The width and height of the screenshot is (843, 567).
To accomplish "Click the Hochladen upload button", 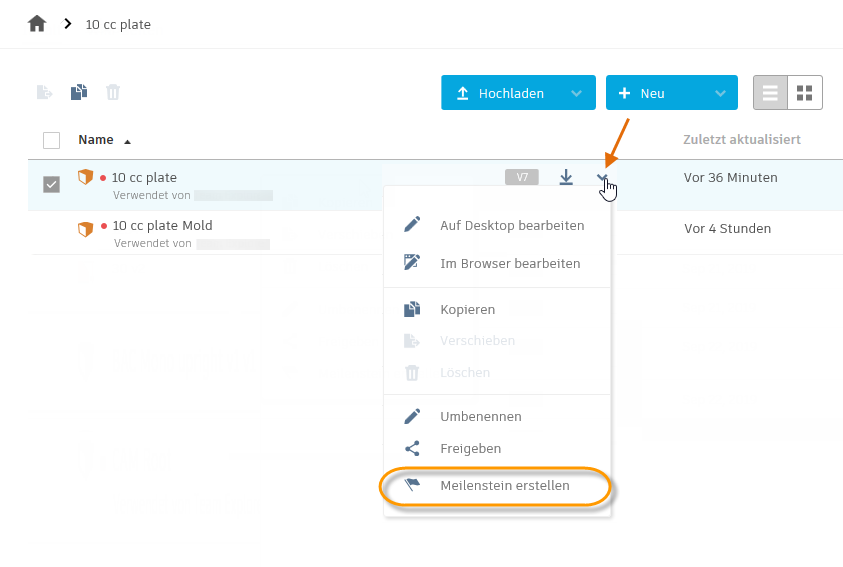I will click(x=500, y=93).
